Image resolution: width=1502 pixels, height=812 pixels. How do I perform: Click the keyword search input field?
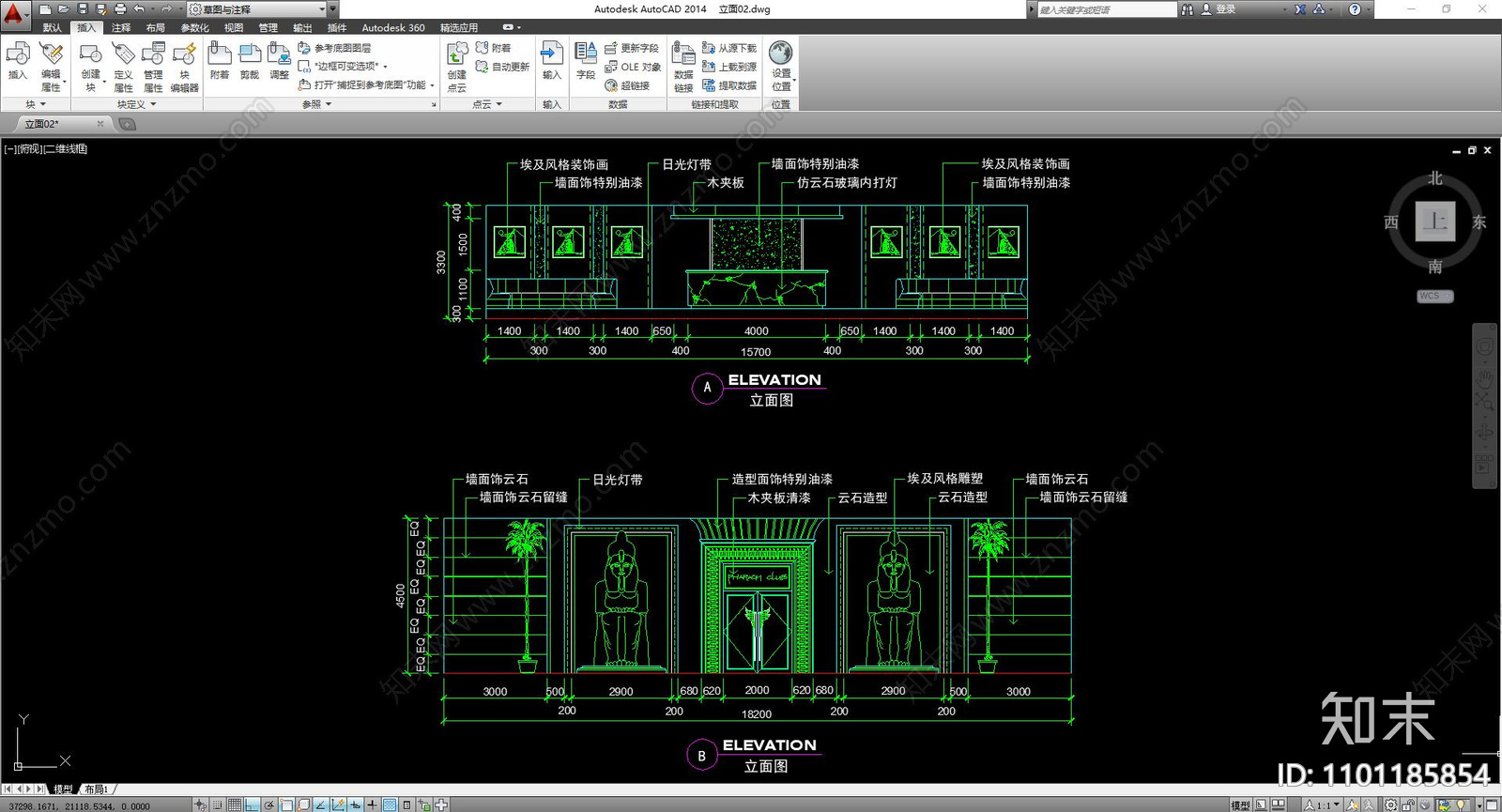pos(1106,9)
